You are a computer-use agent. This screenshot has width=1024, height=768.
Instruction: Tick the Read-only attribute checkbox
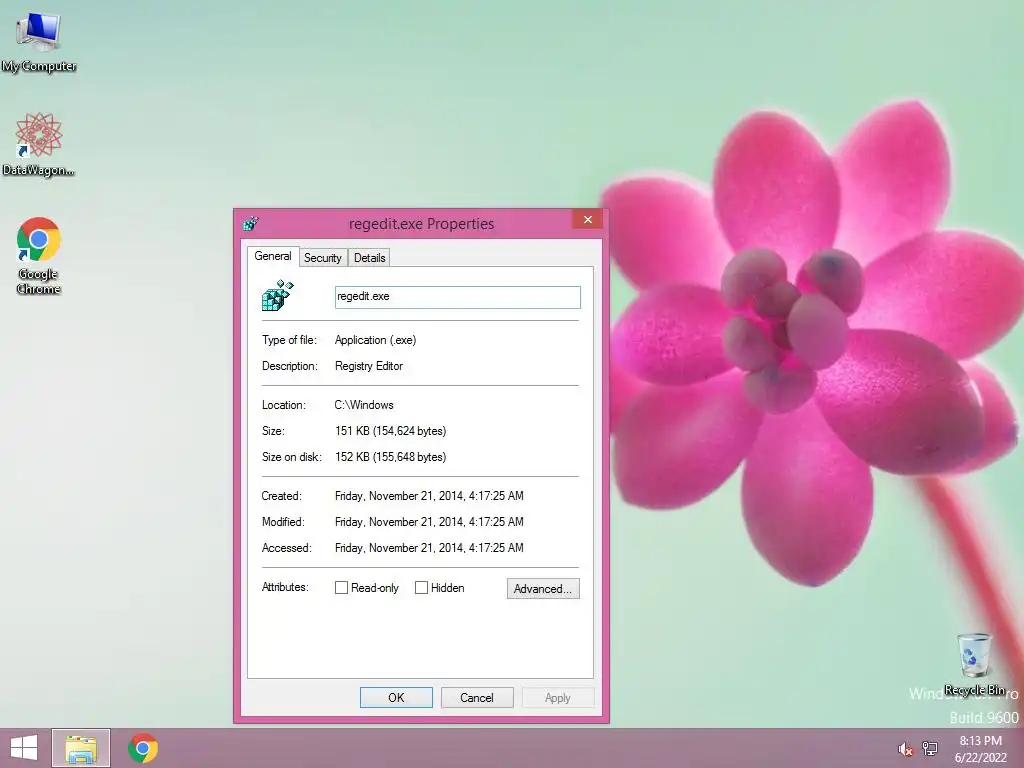341,588
